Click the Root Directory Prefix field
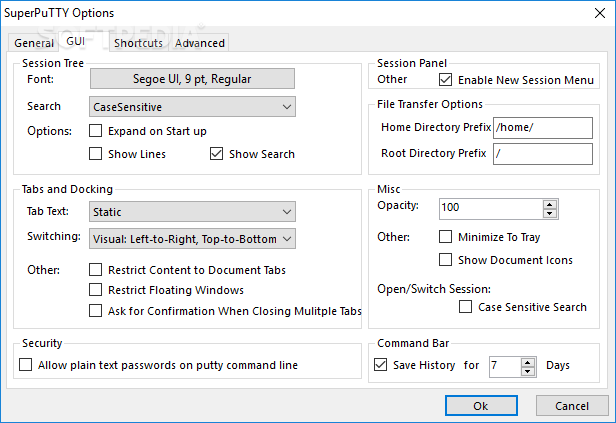Viewport: 616px width, 423px height. pyautogui.click(x=543, y=154)
